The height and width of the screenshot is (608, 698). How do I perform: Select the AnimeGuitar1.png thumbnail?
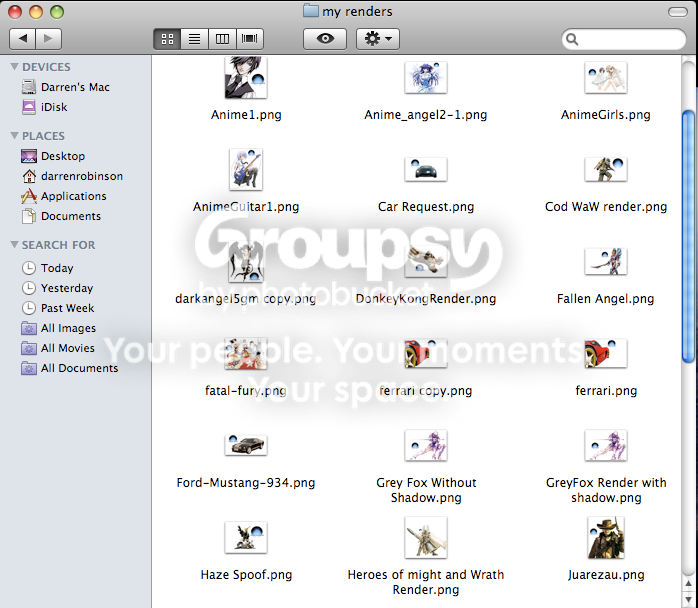point(246,169)
